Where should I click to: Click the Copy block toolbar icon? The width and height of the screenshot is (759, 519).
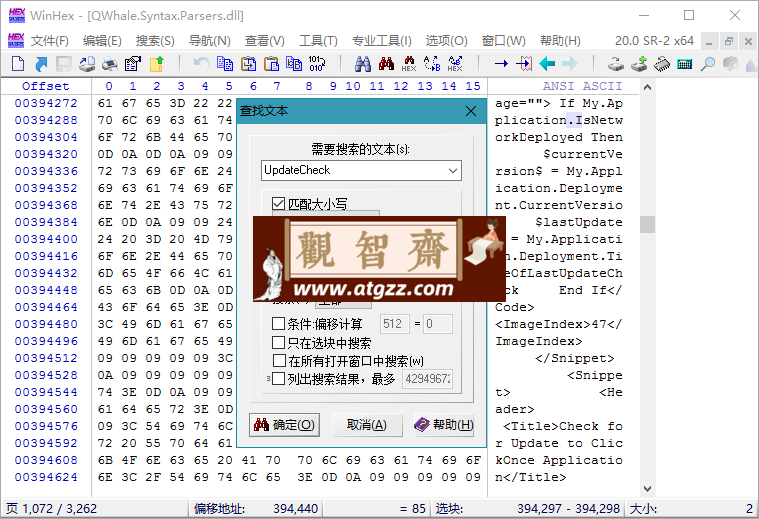[x=225, y=63]
